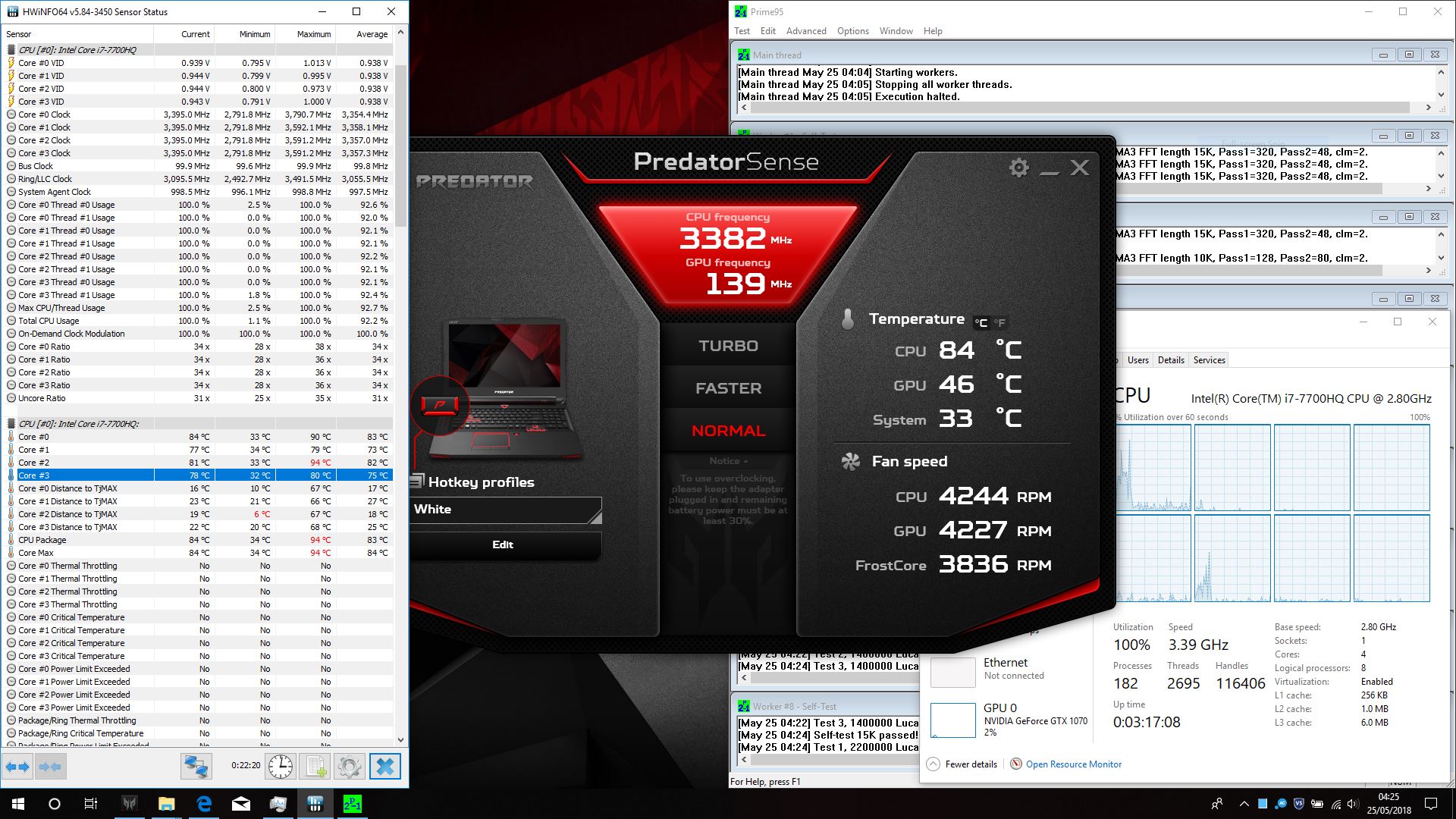The width and height of the screenshot is (1456, 819).
Task: Open HWiNFO sensor settings gear
Action: [349, 767]
